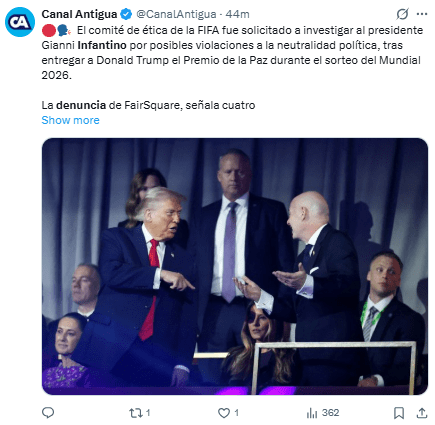This screenshot has width=435, height=425.
Task: Bookmark this post
Action: tap(399, 413)
